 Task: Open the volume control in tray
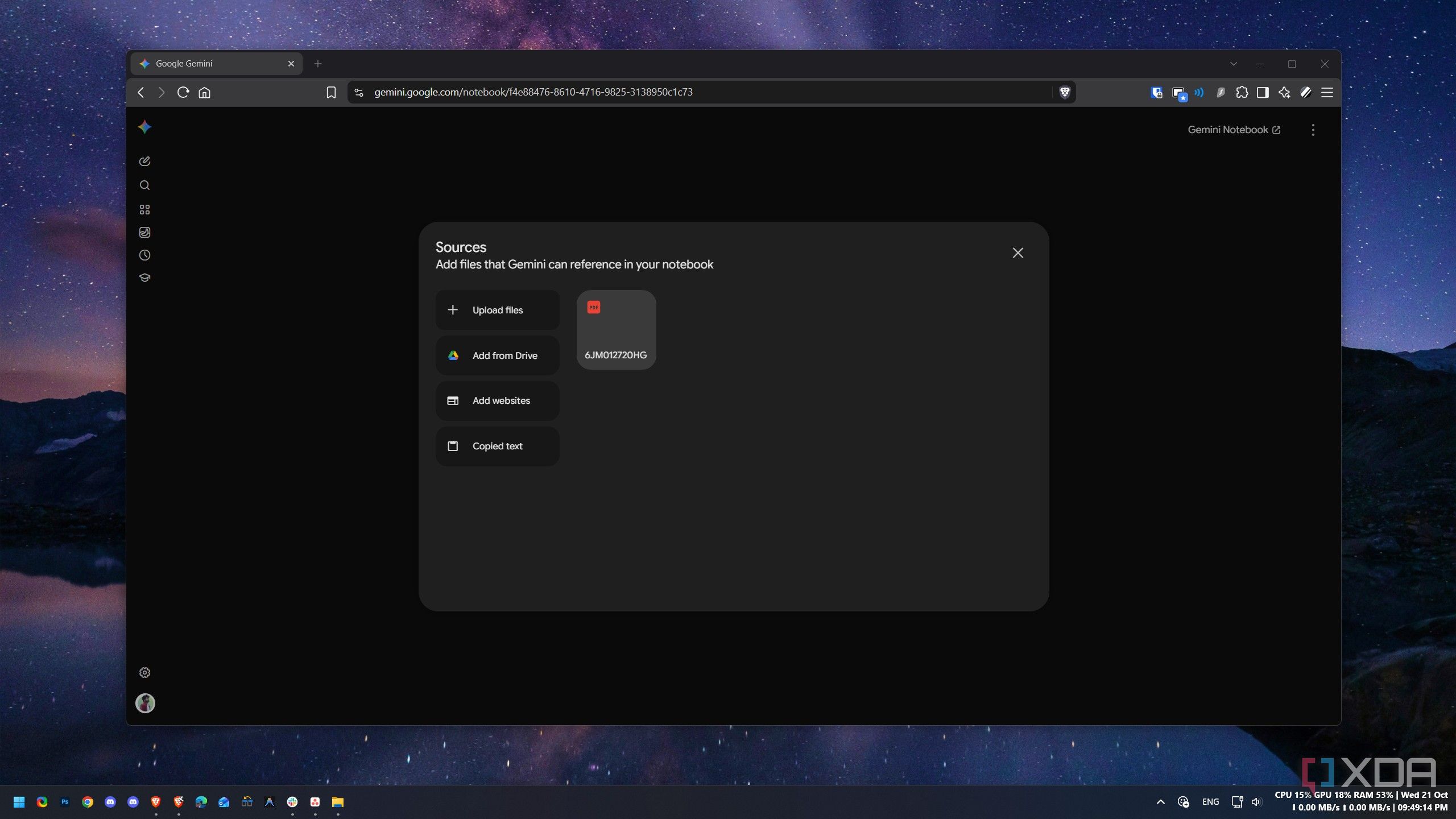1257,802
